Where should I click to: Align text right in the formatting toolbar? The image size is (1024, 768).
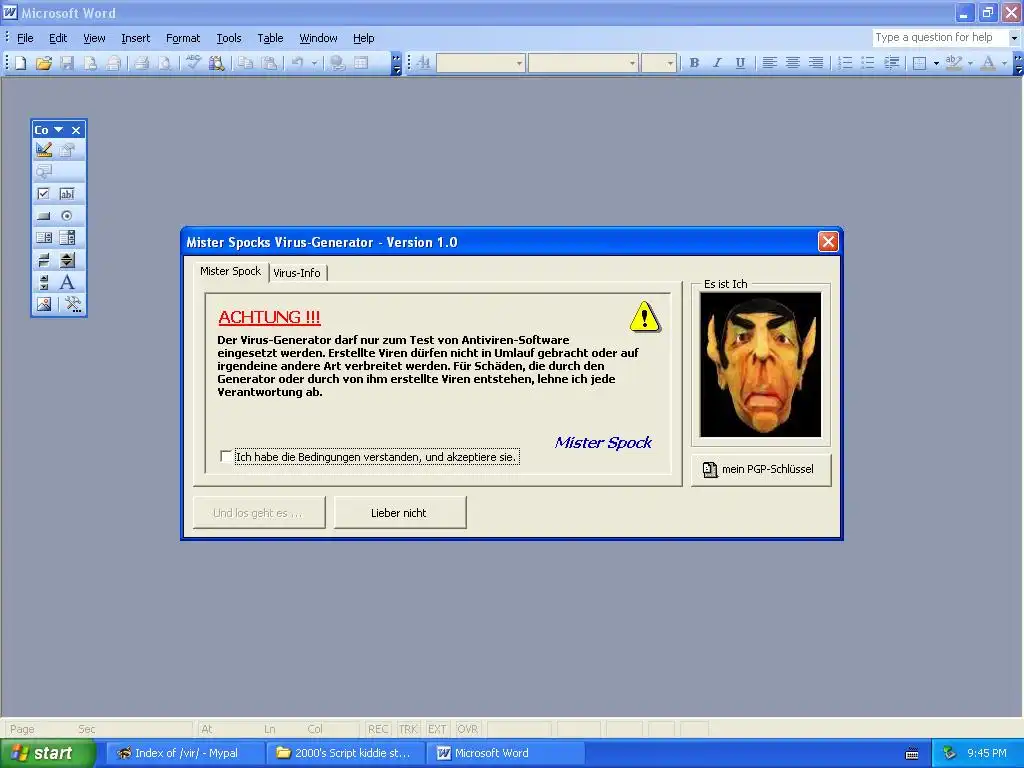tap(815, 63)
